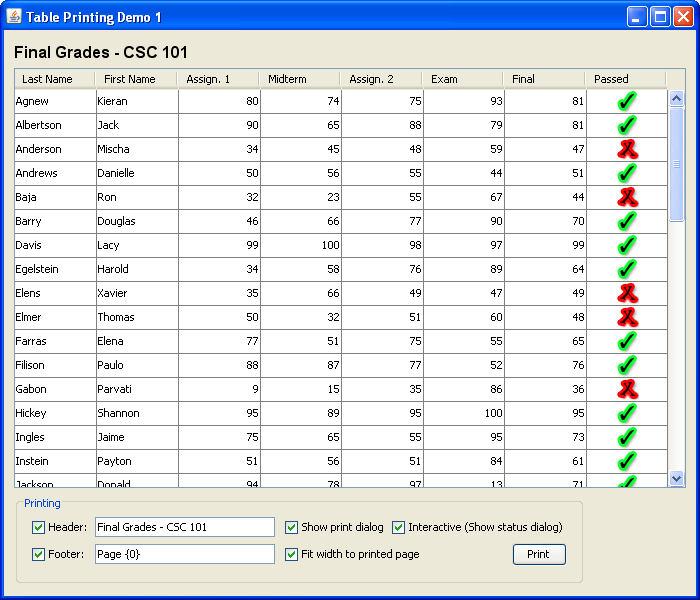Click the green check icon in Filison's row
This screenshot has height=600, width=700.
[627, 365]
